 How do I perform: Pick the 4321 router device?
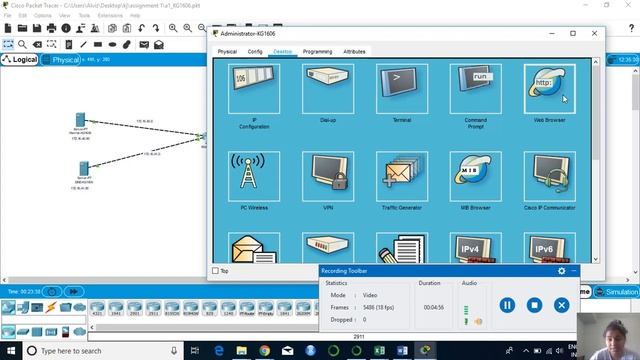pos(97,308)
